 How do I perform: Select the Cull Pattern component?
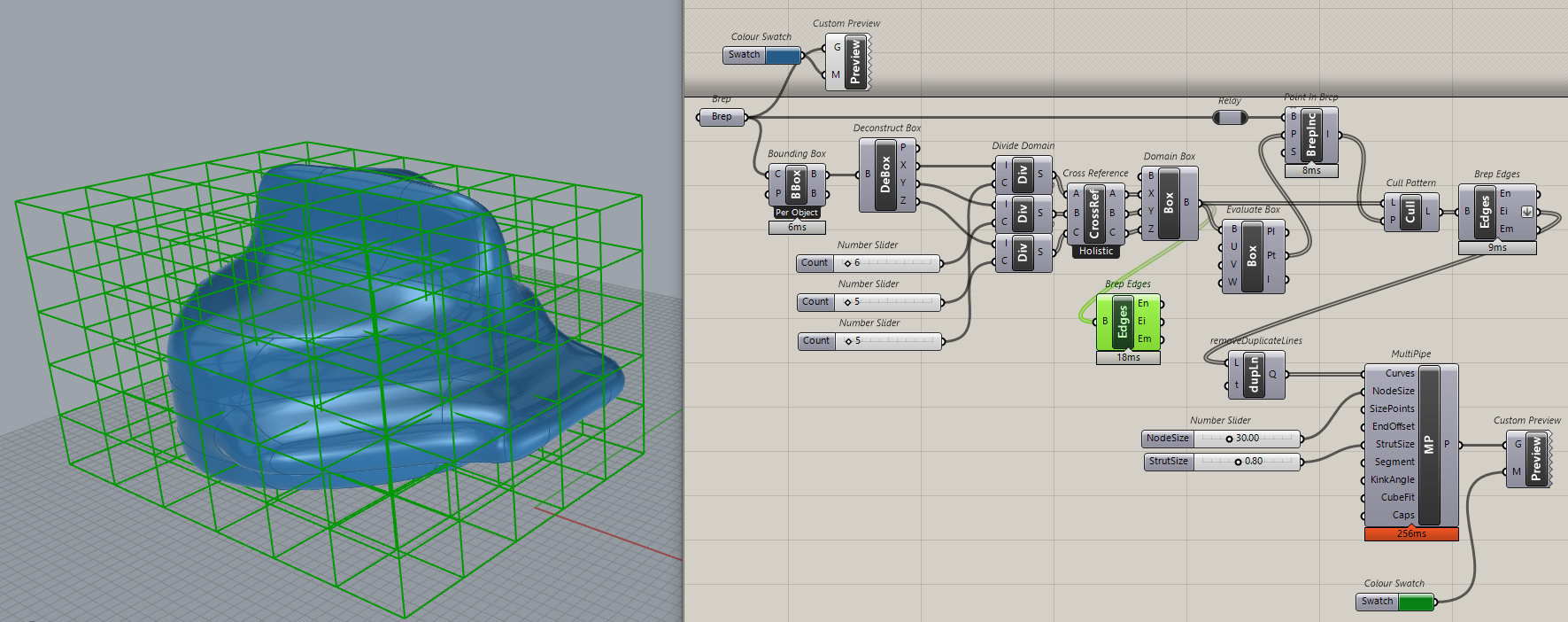pos(1410,211)
